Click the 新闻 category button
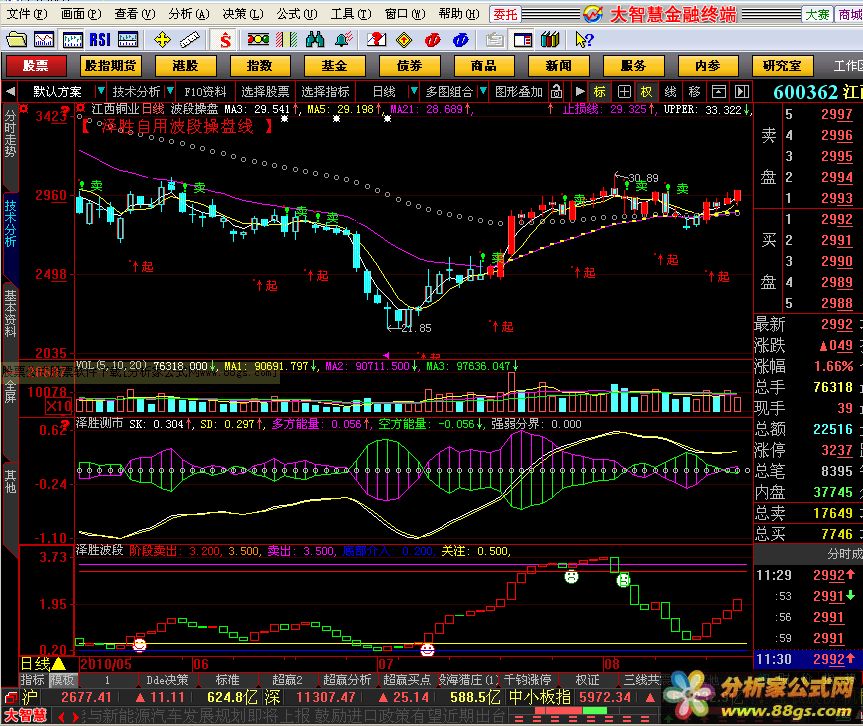Screen dimensions: 863x726 pyautogui.click(x=558, y=66)
